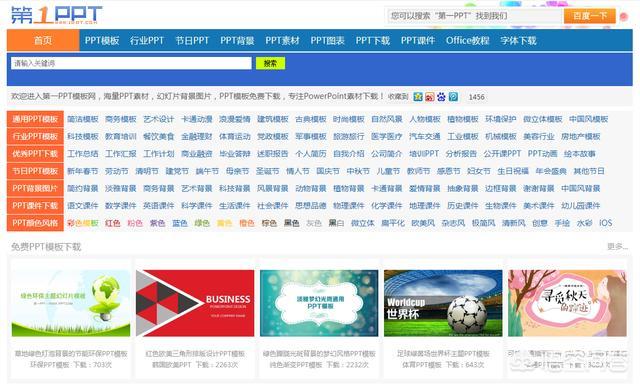Open the 商务模板 link
This screenshot has width=640, height=384.
click(x=120, y=119)
